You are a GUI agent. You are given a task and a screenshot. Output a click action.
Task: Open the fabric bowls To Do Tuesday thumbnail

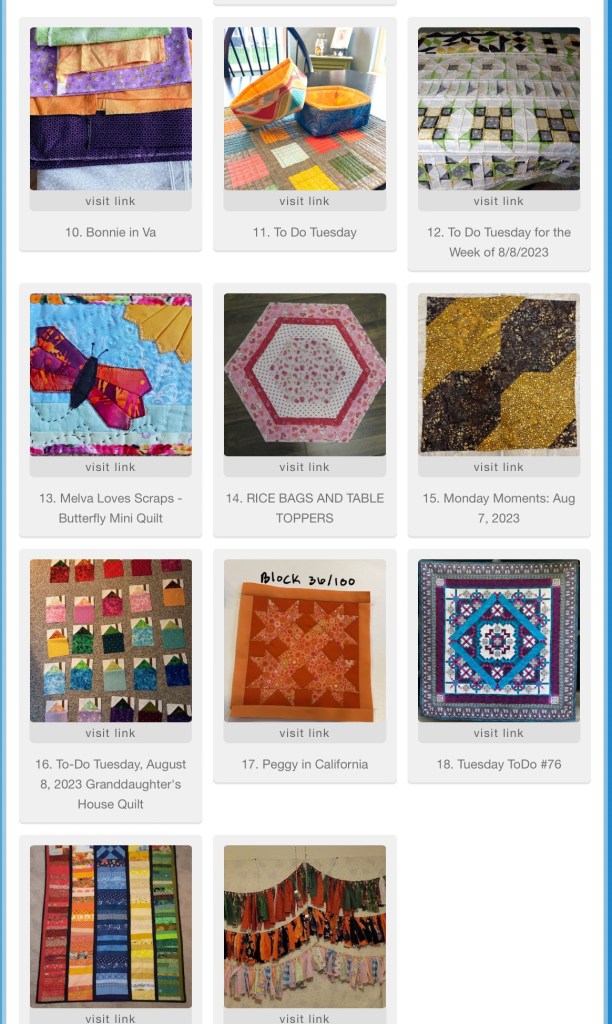point(304,108)
